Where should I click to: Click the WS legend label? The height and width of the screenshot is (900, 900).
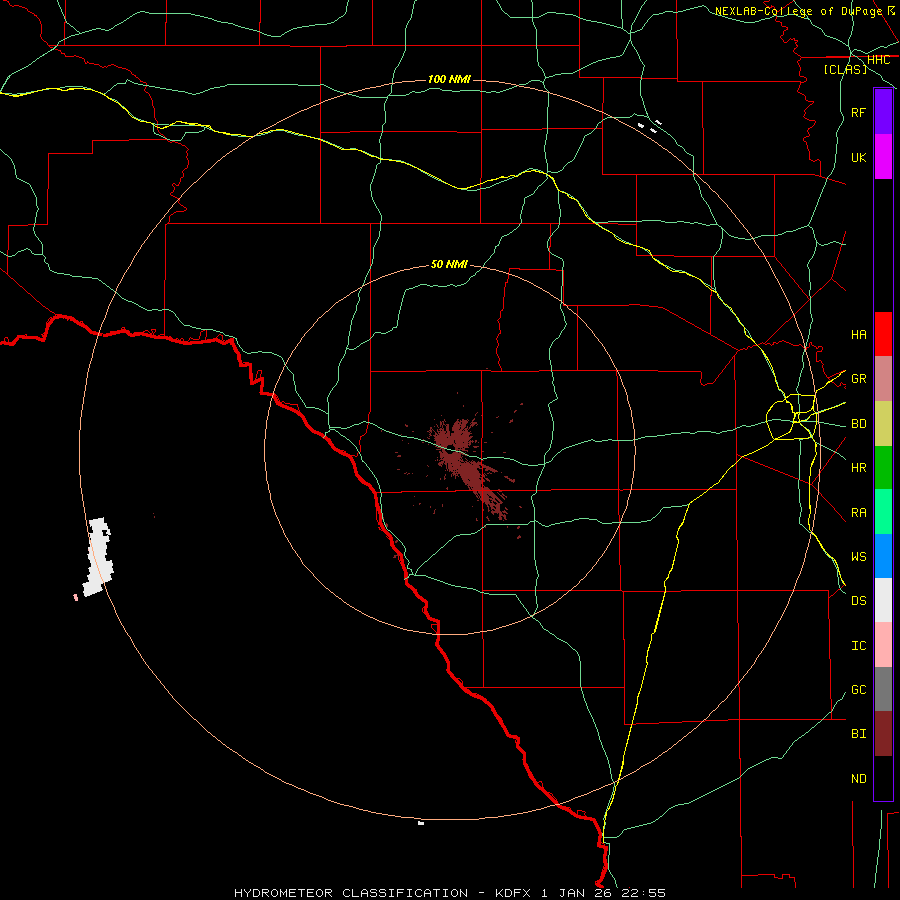858,556
